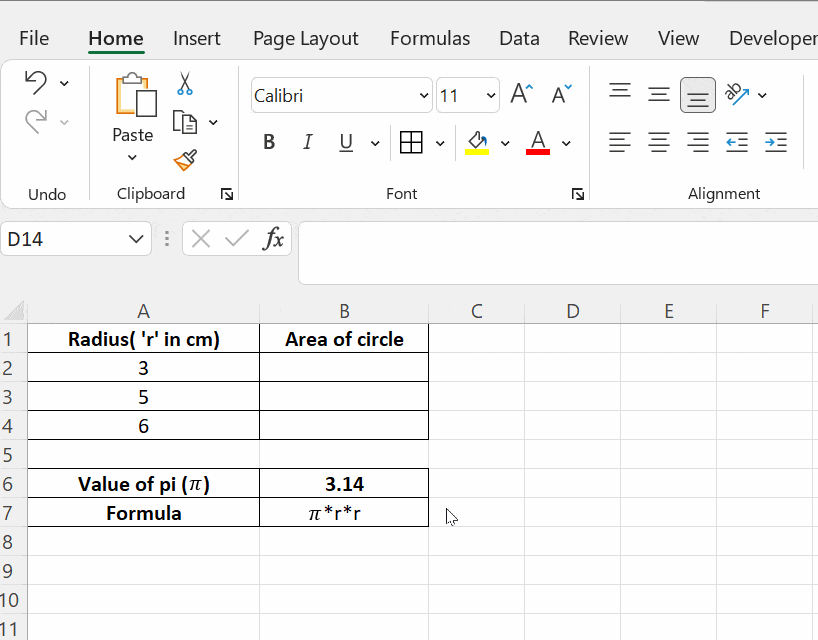Viewport: 818px width, 640px height.
Task: Click the Undo arrow icon
Action: (38, 83)
